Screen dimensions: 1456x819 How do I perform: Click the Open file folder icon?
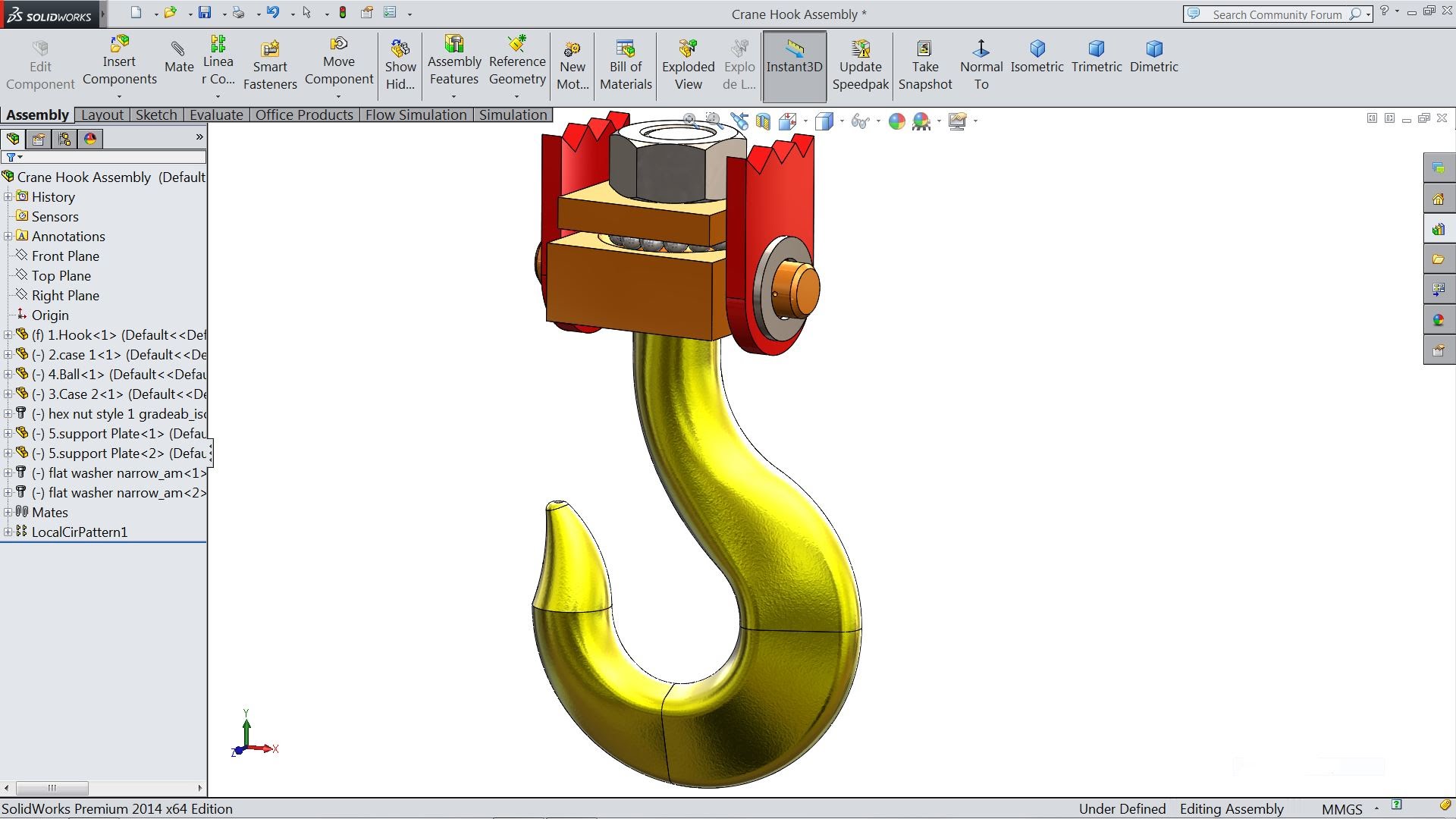170,12
